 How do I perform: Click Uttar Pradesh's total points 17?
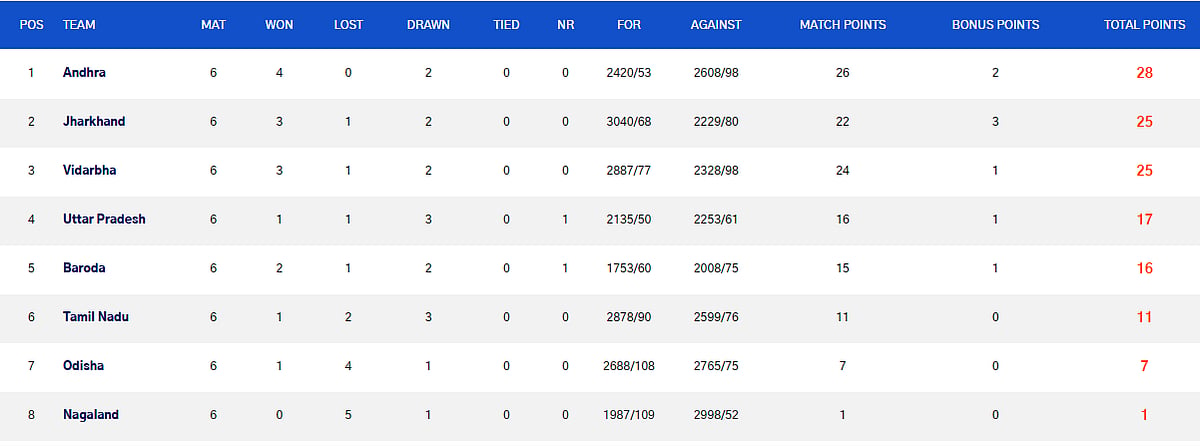pyautogui.click(x=1144, y=219)
